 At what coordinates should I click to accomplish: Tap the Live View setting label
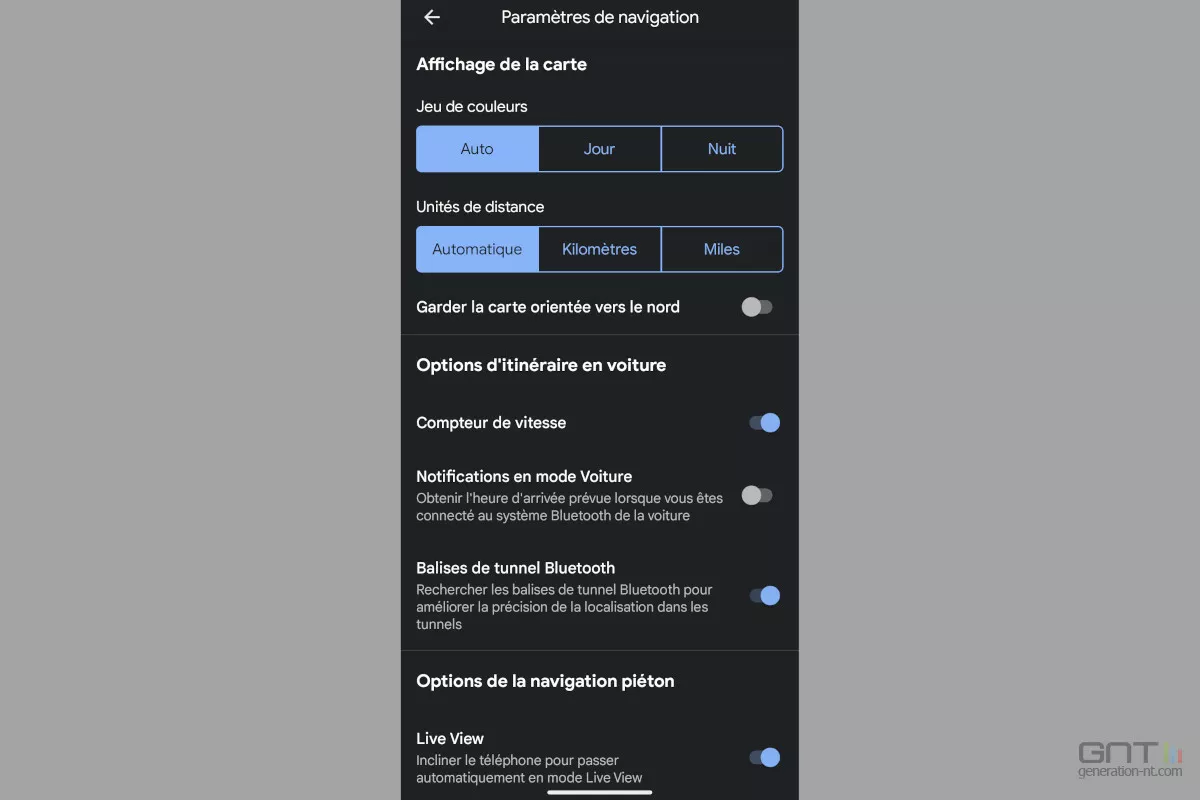click(x=450, y=738)
